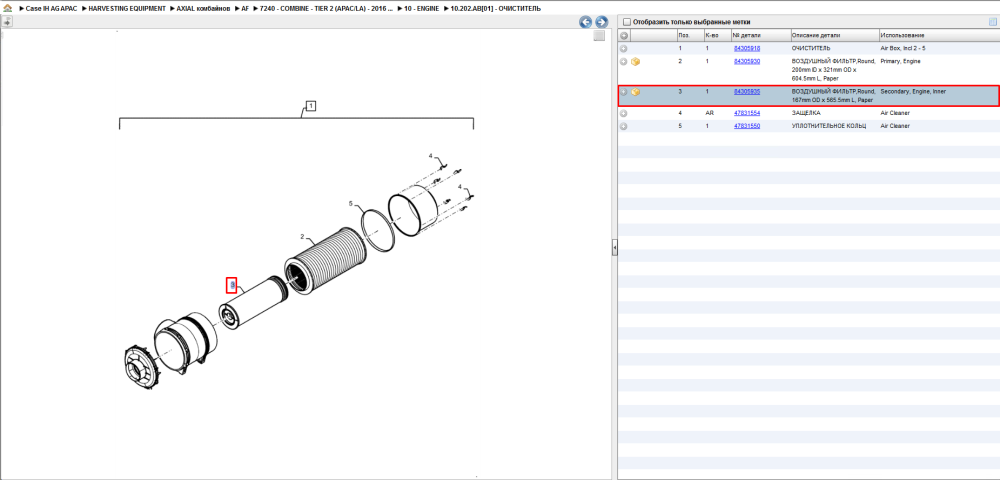Open the 'Case IH AG APAC' breadcrumb

tap(51, 9)
